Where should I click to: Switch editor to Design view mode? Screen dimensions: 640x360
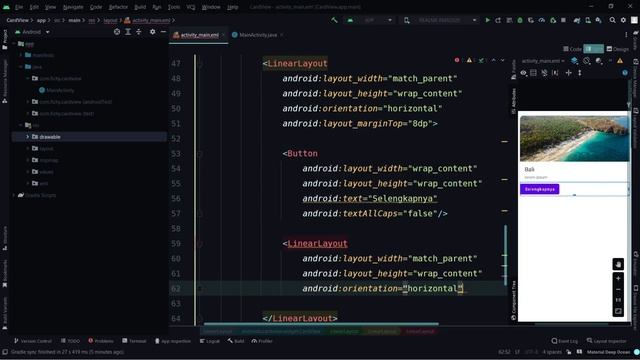click(x=618, y=49)
